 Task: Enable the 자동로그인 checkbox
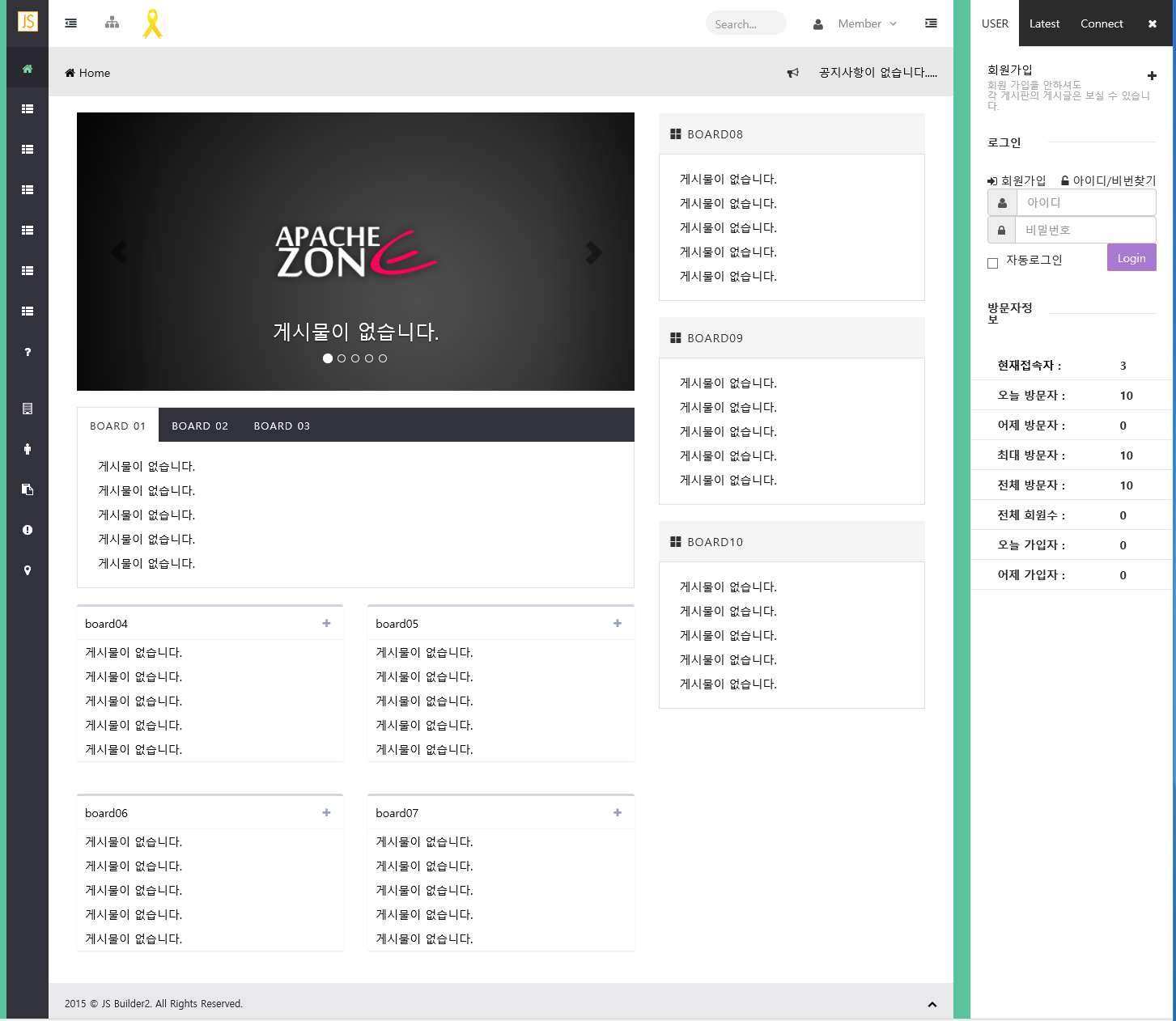click(x=992, y=263)
